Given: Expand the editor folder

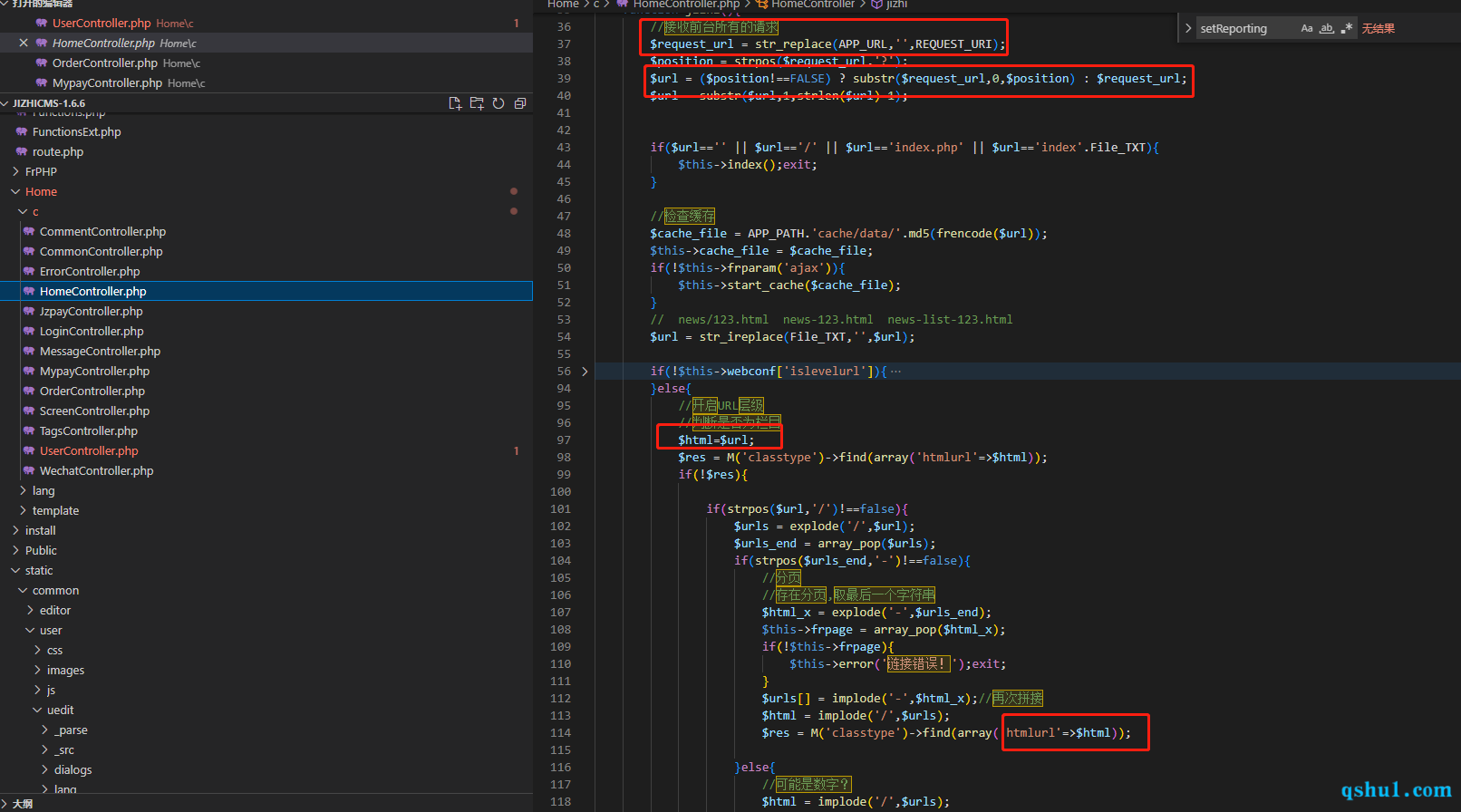Looking at the screenshot, I should (x=31, y=610).
